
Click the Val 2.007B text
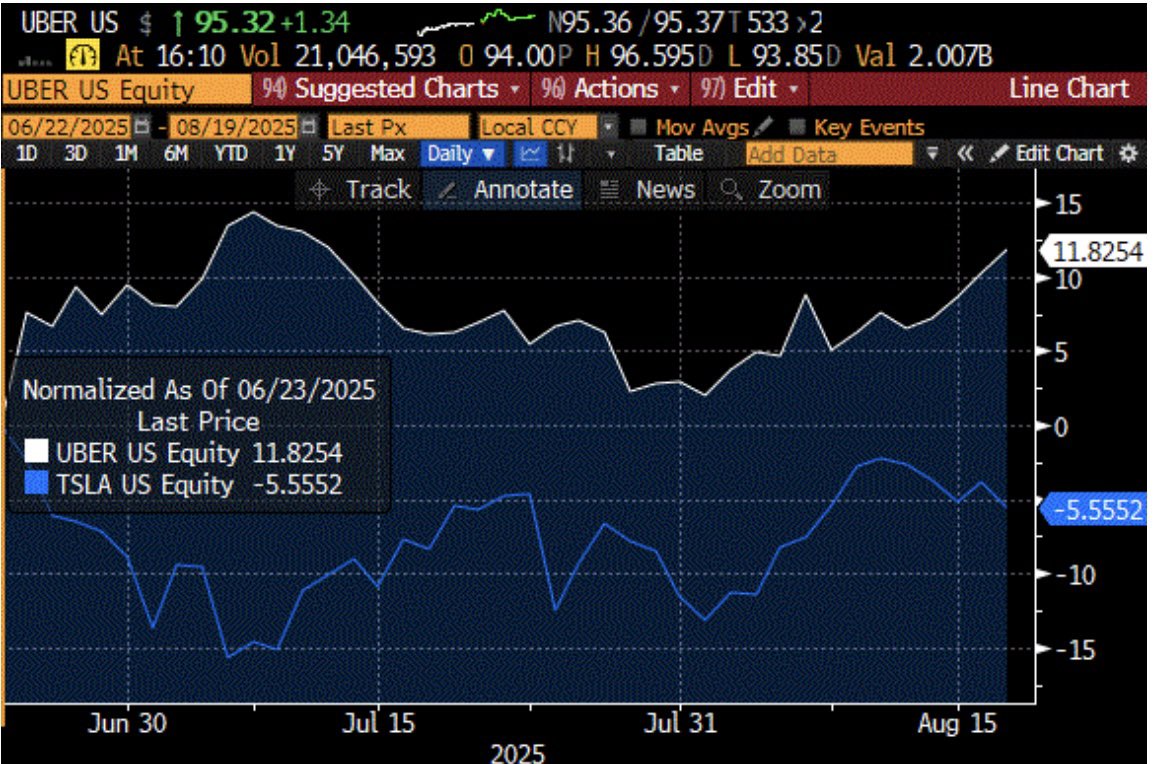(925, 56)
